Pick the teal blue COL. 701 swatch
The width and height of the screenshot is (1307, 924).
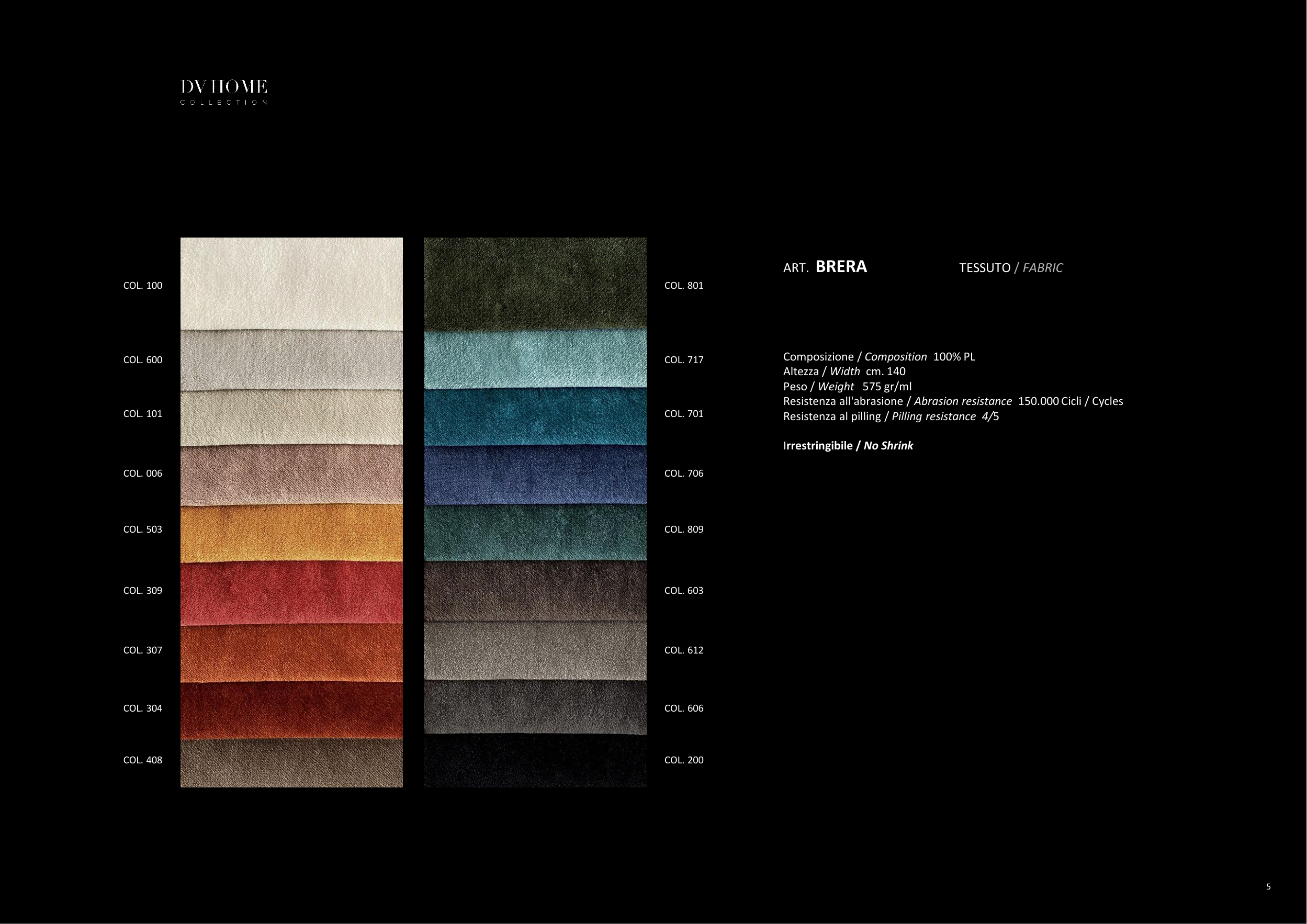point(535,416)
